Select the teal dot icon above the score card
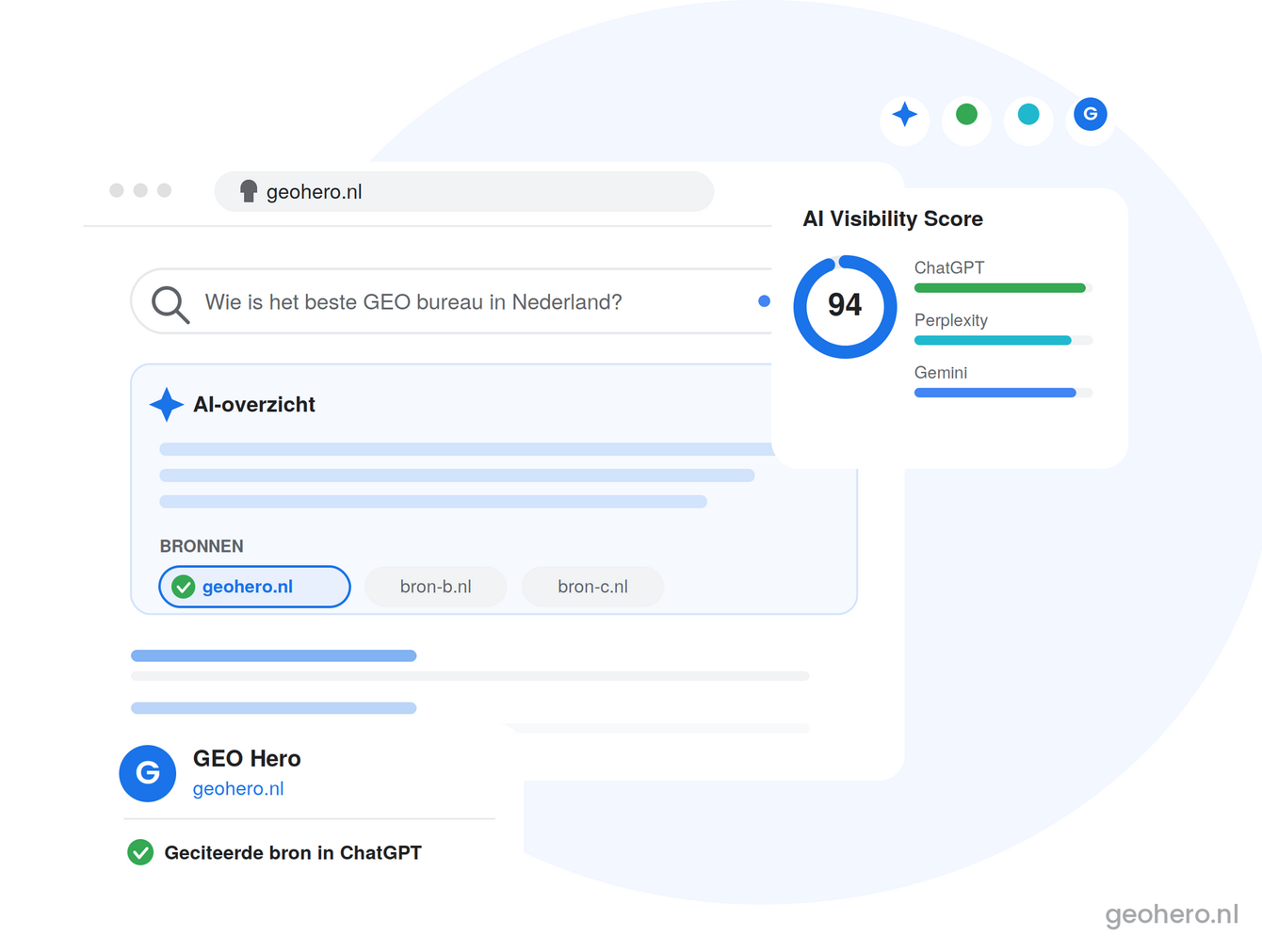The image size is (1262, 952). [1028, 115]
